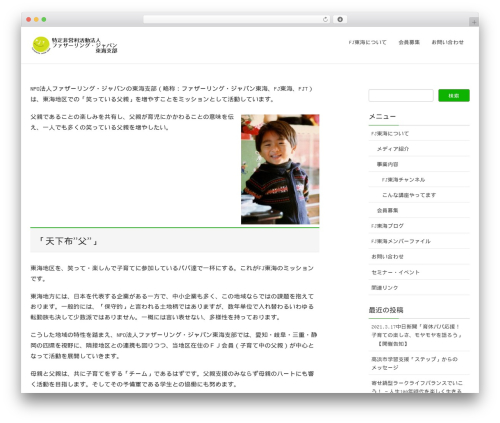Viewport: 500px width, 423px height.
Task: Click the site title text 特定非営利活動法人
Action: 76,40
